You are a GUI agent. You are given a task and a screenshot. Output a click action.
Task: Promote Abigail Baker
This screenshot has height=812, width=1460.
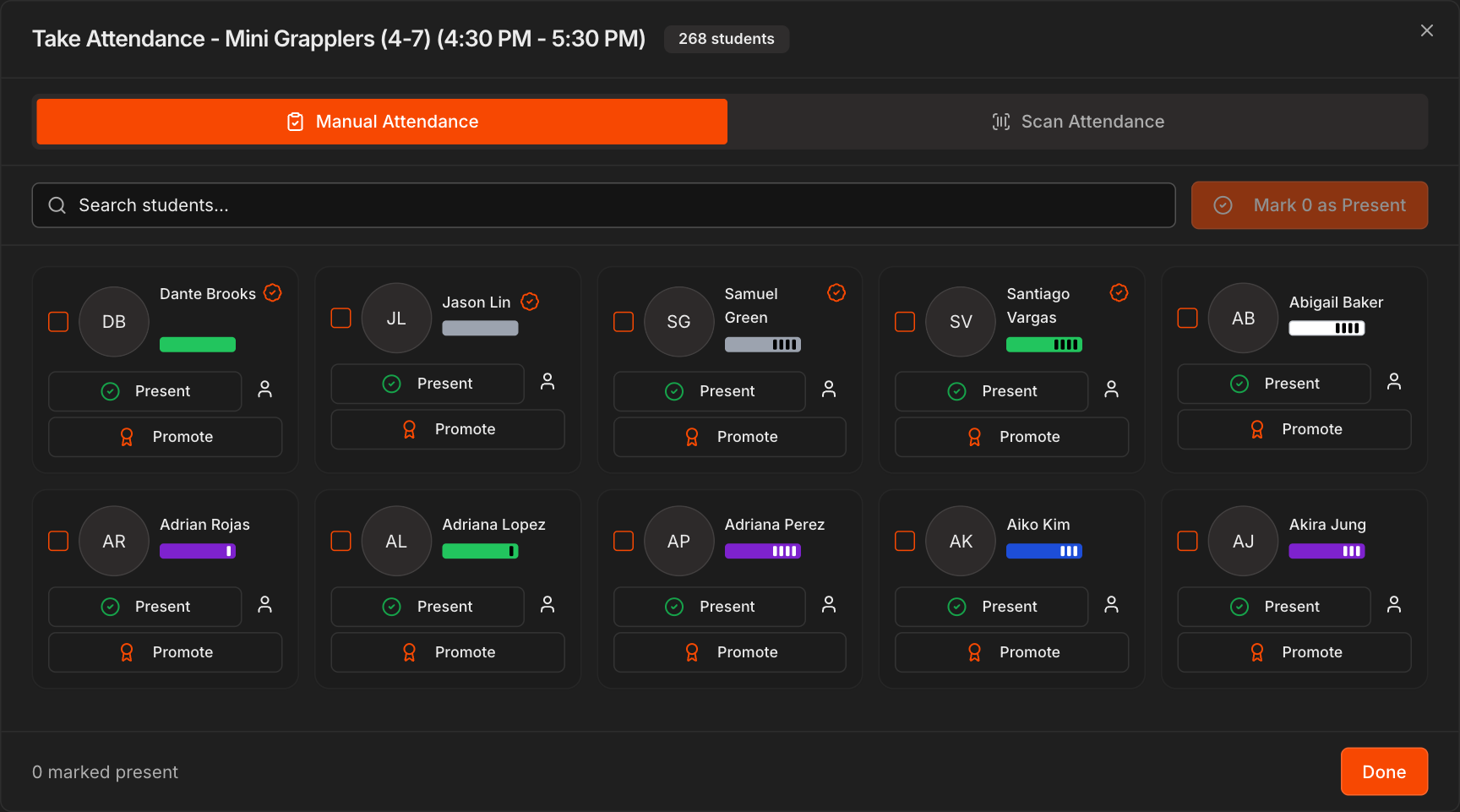point(1294,429)
